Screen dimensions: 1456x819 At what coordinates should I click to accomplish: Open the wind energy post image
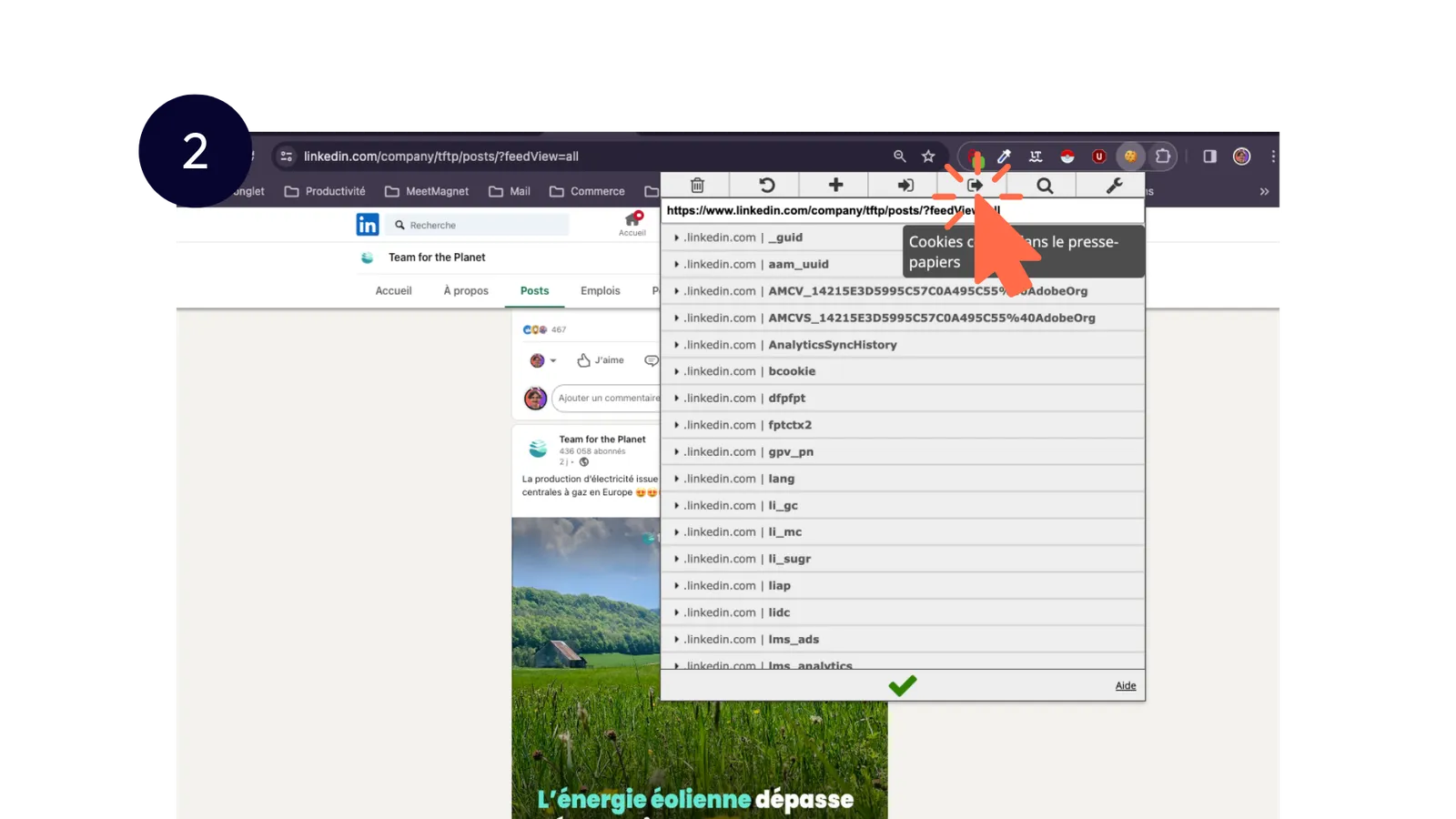coord(699,668)
